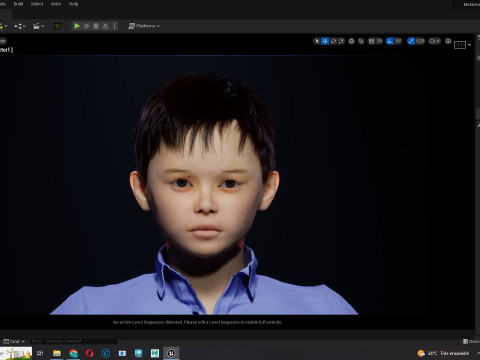The width and height of the screenshot is (480, 360).
Task: Open the Help menu
Action: (73, 4)
